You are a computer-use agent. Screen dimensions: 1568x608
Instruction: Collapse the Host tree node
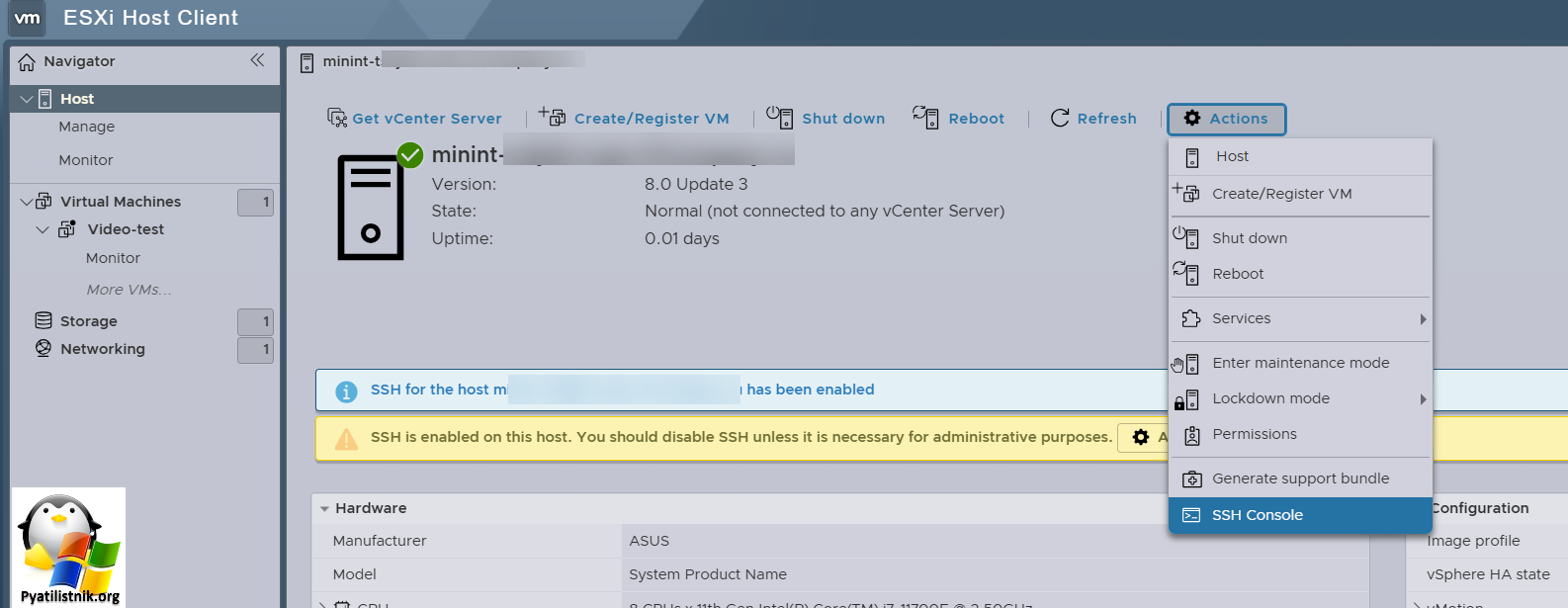[27, 99]
